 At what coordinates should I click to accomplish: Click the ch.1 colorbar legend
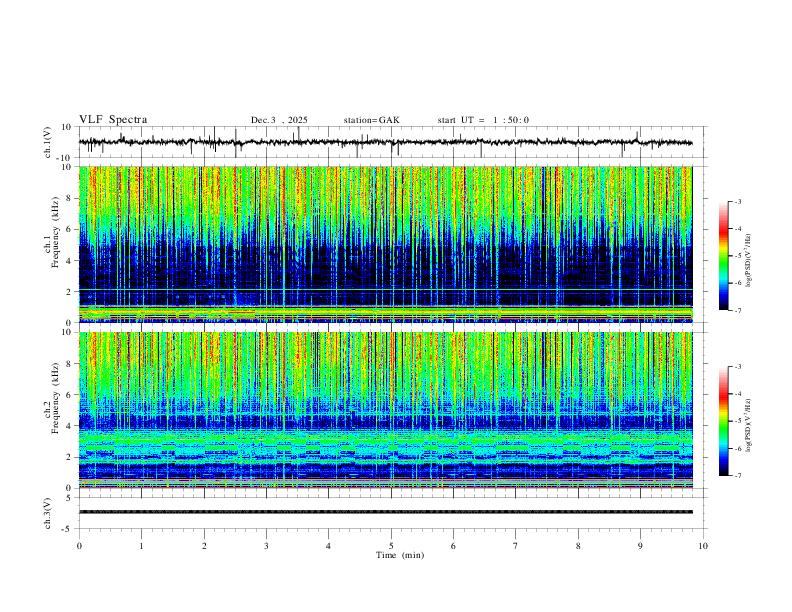point(724,256)
